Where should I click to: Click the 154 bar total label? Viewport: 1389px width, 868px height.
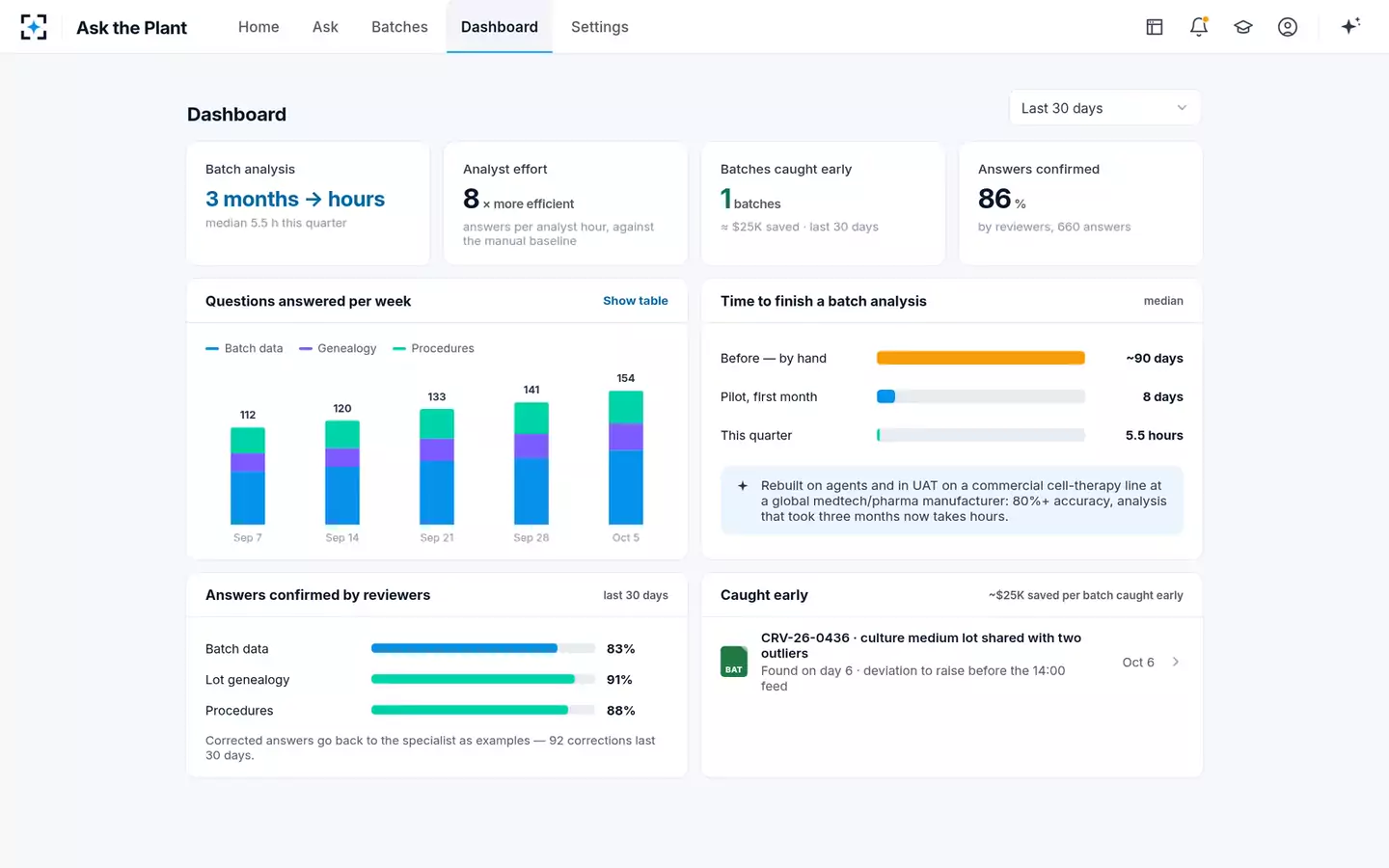(x=626, y=378)
